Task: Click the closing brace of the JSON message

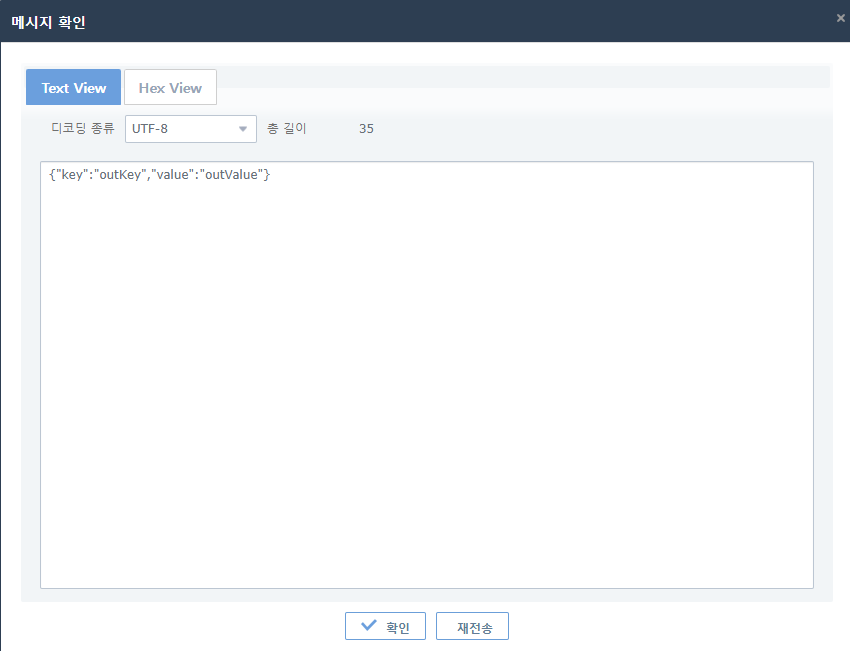Action: coord(267,175)
